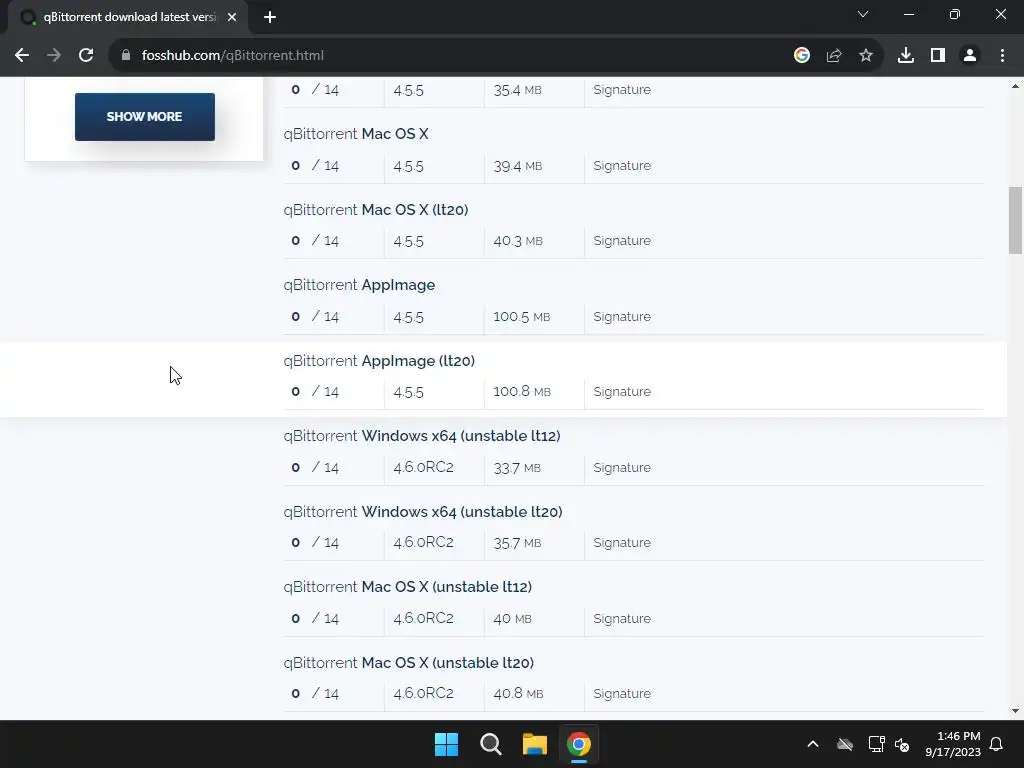Click Chrome icon in taskbar

pyautogui.click(x=579, y=744)
